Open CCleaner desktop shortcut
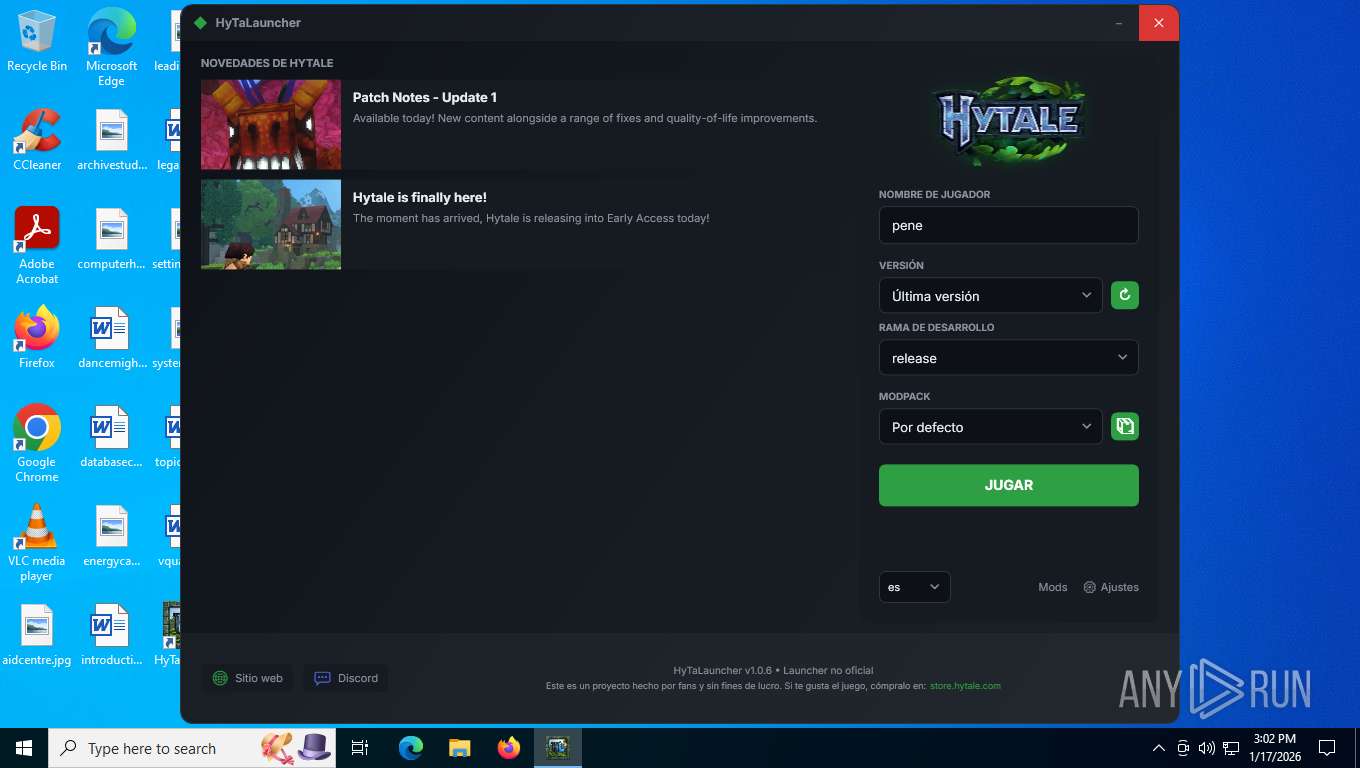Viewport: 1360px width, 768px height. [37, 140]
